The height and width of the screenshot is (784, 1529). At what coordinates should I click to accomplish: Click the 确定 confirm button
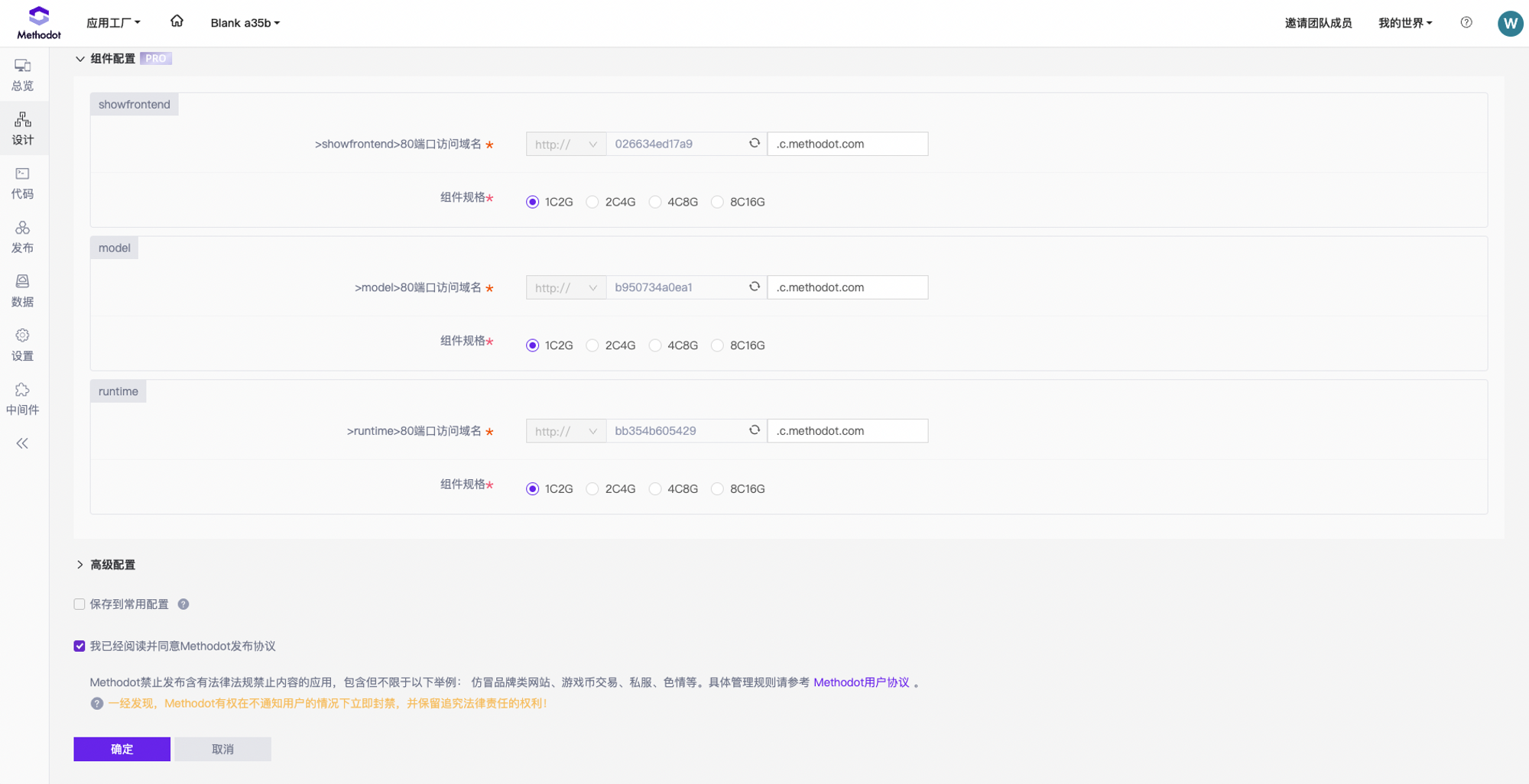point(122,749)
